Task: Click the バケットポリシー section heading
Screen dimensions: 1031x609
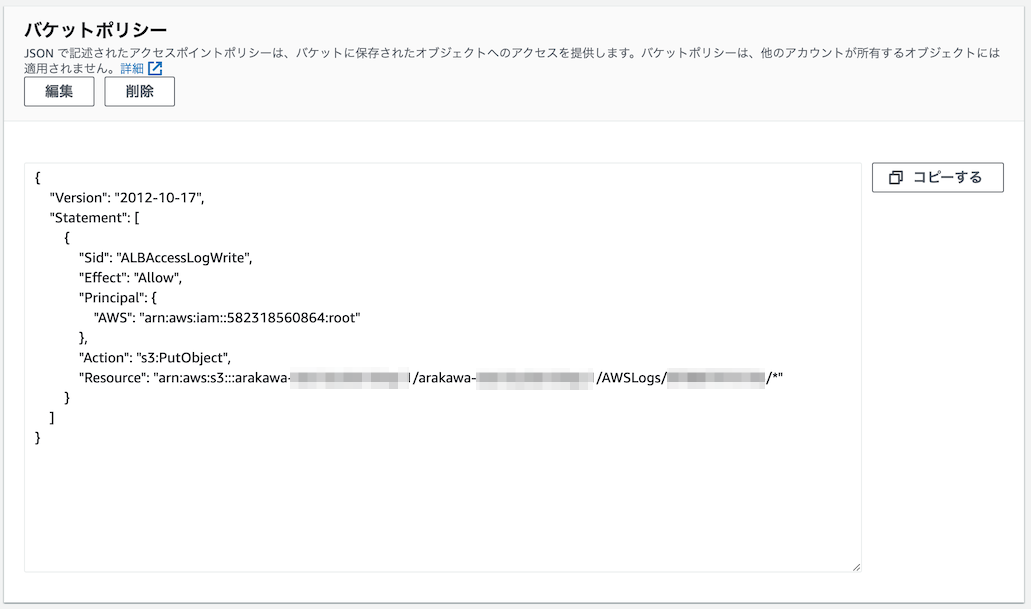Action: click(96, 30)
